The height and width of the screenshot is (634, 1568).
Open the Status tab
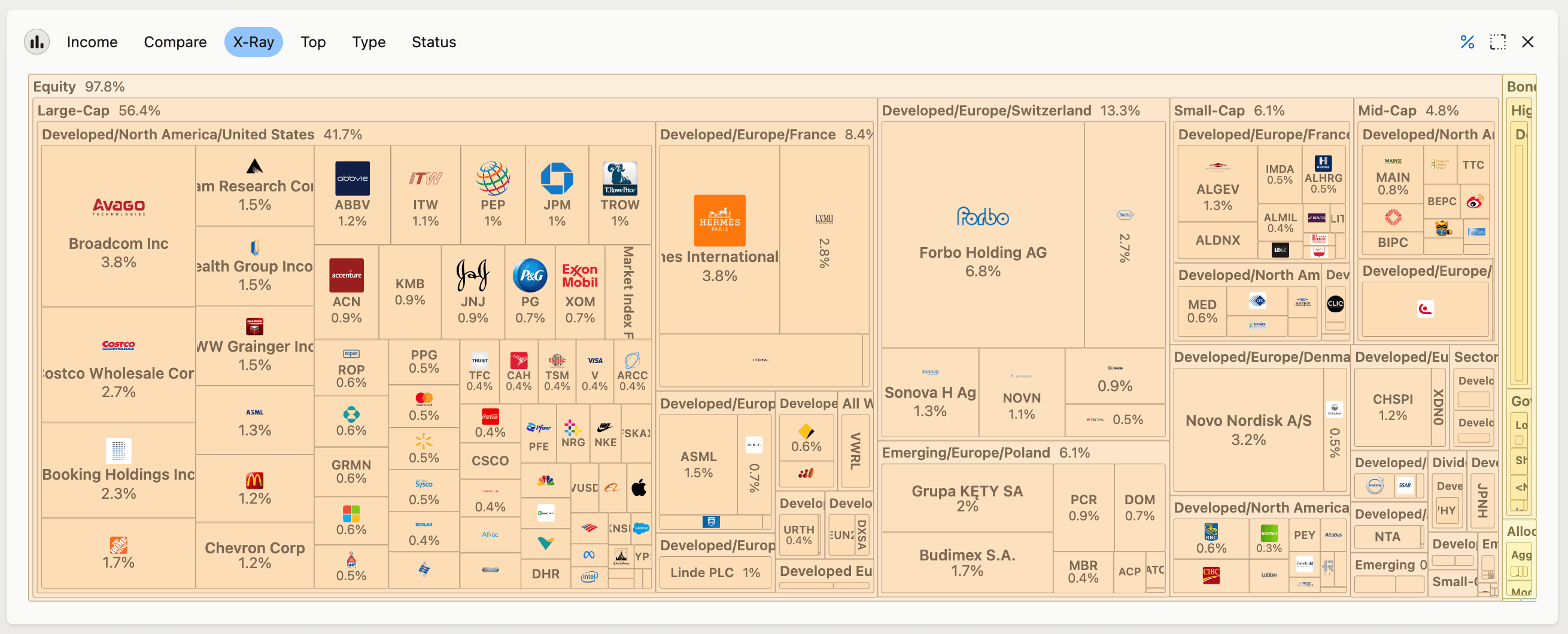(x=433, y=42)
